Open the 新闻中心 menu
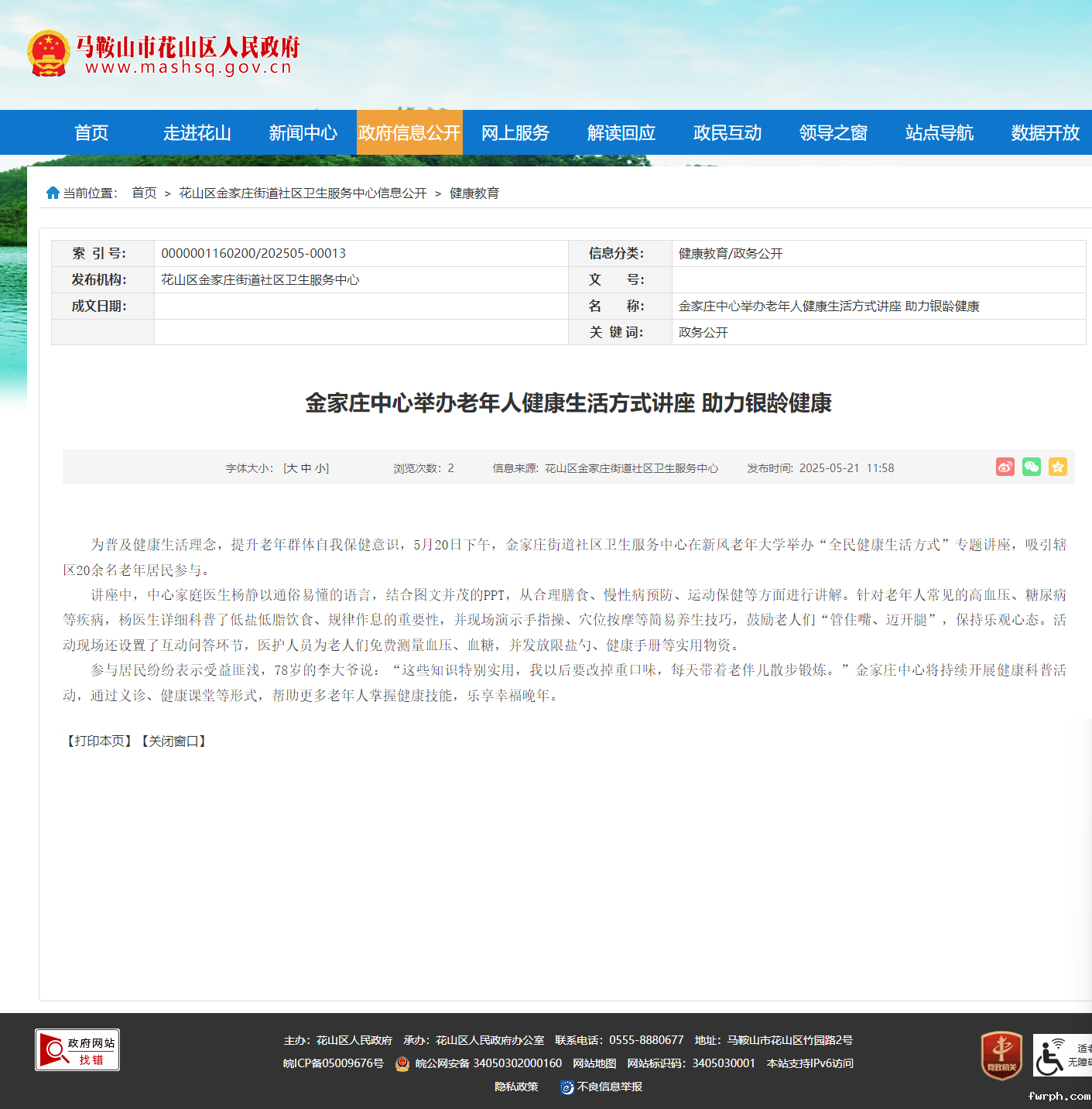Screen dimensions: 1092x1109 [x=303, y=132]
